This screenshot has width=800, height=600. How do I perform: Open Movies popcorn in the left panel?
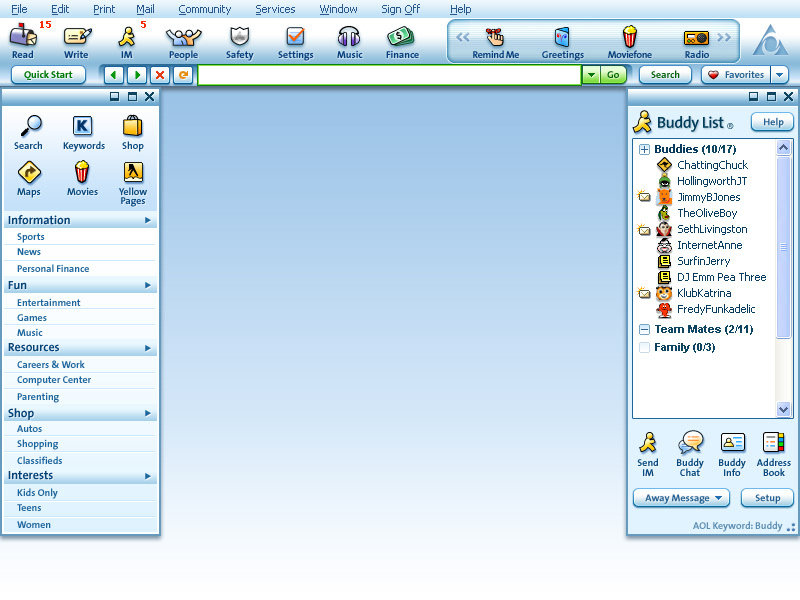click(82, 172)
